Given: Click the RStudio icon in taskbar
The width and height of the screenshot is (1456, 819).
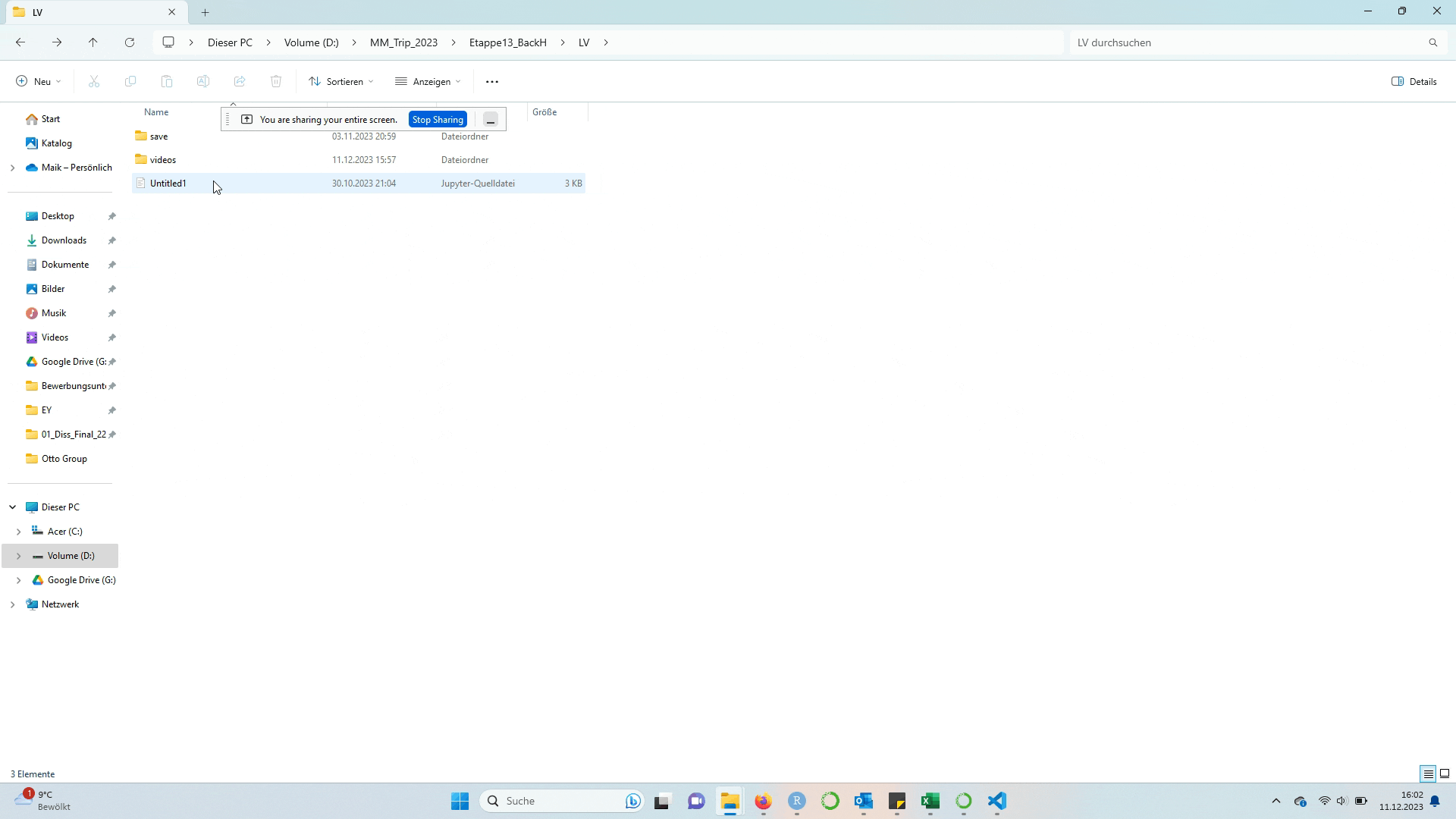Looking at the screenshot, I should coord(797,800).
